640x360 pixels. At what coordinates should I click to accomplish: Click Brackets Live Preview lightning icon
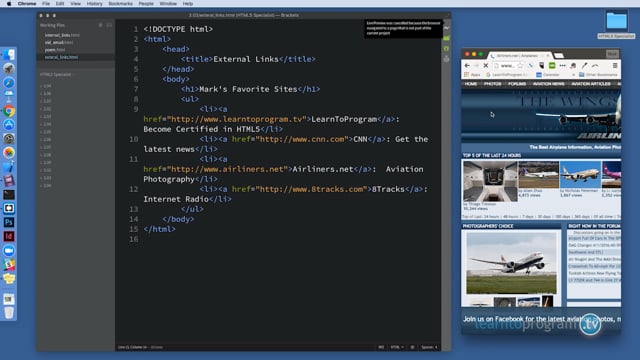pyautogui.click(x=447, y=28)
